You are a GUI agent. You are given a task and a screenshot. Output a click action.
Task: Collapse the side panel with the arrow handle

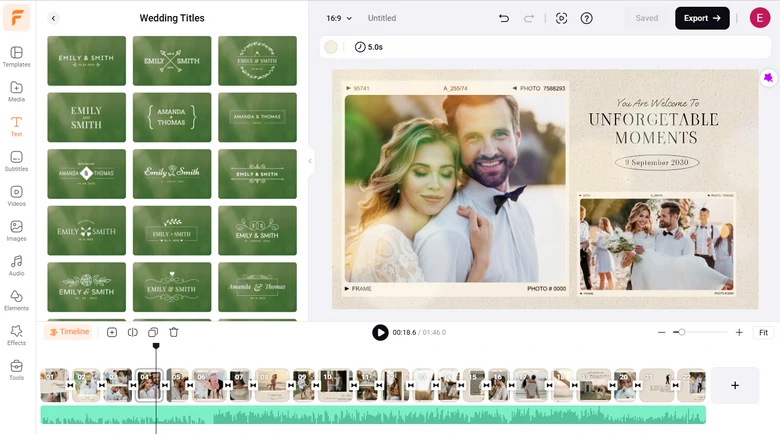coord(310,161)
